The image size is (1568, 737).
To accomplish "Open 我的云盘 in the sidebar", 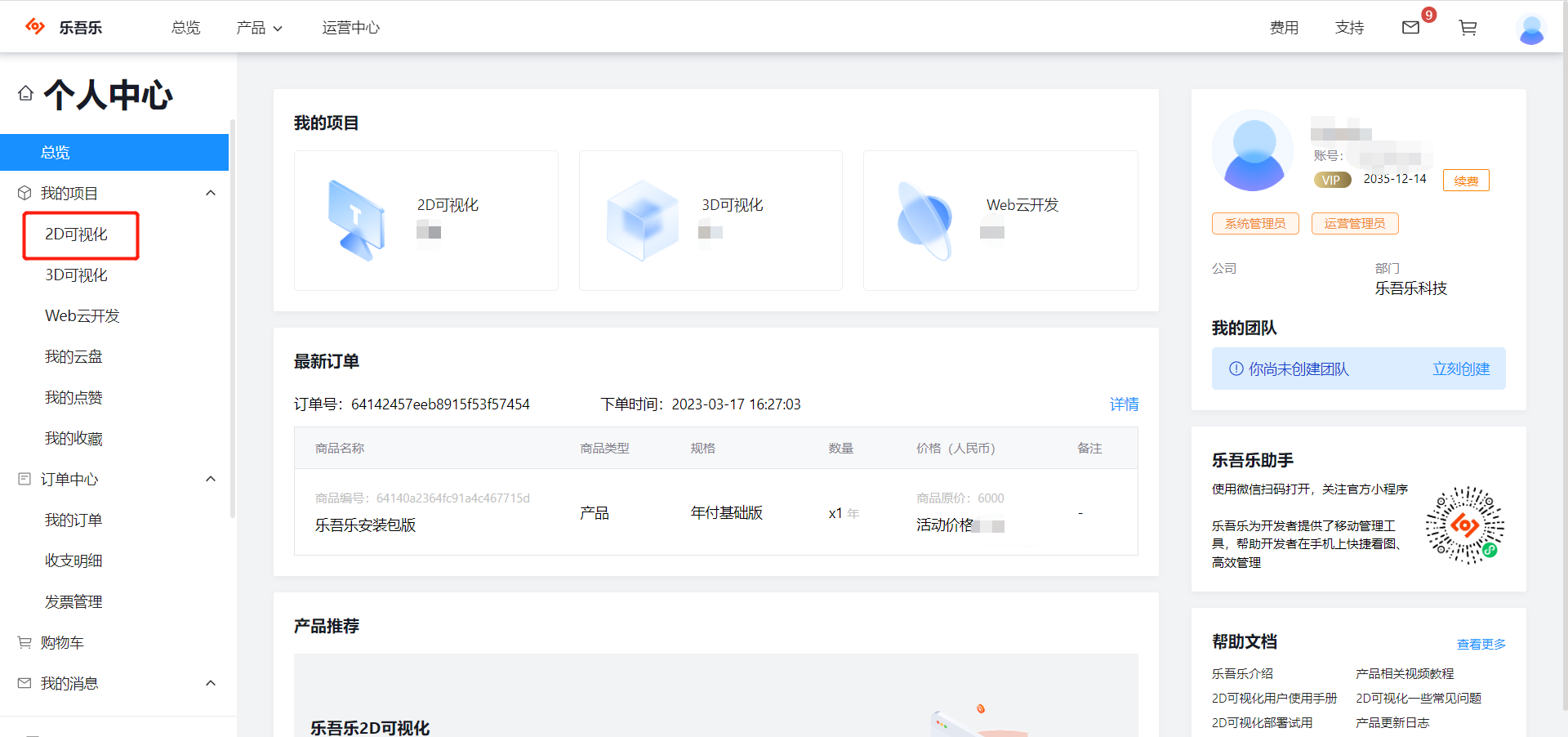I will [x=73, y=357].
